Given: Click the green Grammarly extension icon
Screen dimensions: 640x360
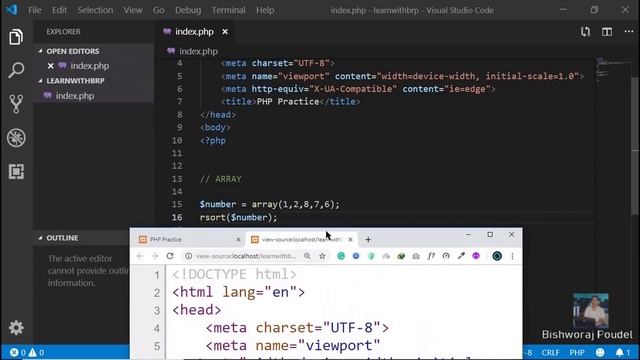Looking at the screenshot, I should click(x=341, y=256).
